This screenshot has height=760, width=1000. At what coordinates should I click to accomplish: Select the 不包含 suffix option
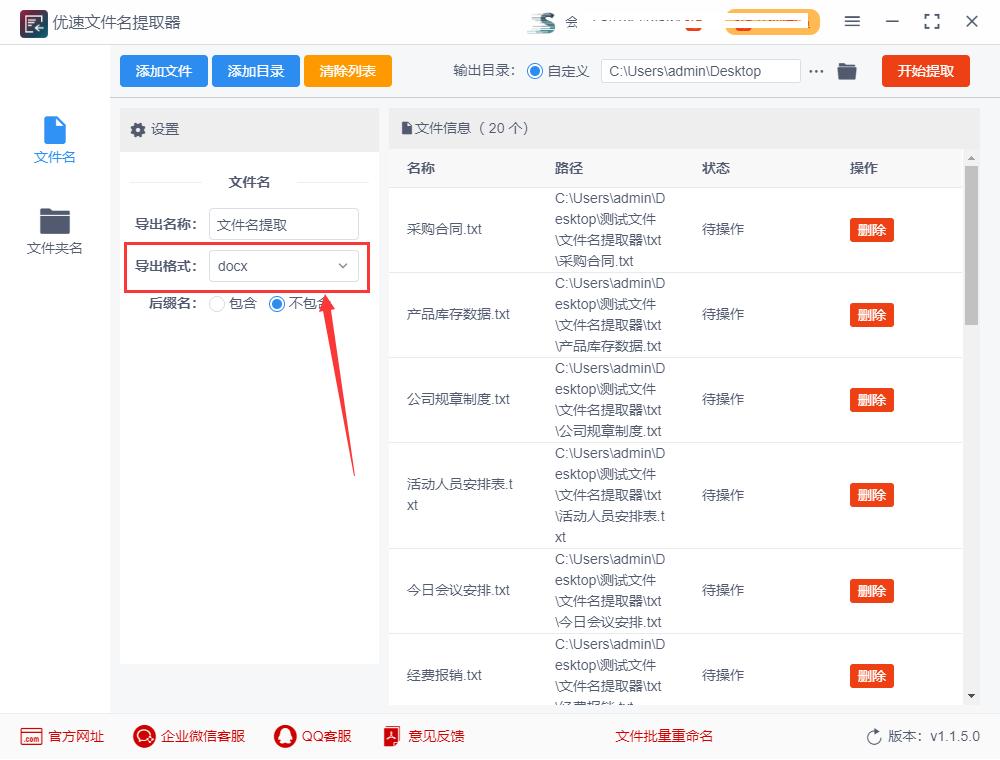[x=278, y=305]
